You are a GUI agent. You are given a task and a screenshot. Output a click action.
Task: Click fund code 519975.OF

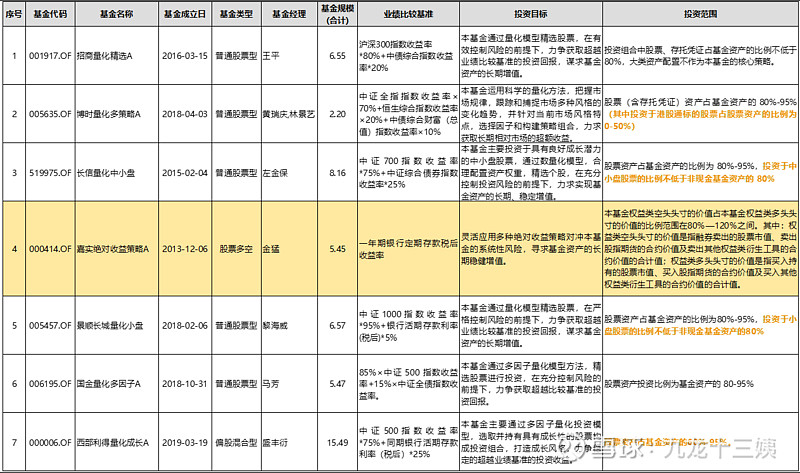click(x=50, y=173)
